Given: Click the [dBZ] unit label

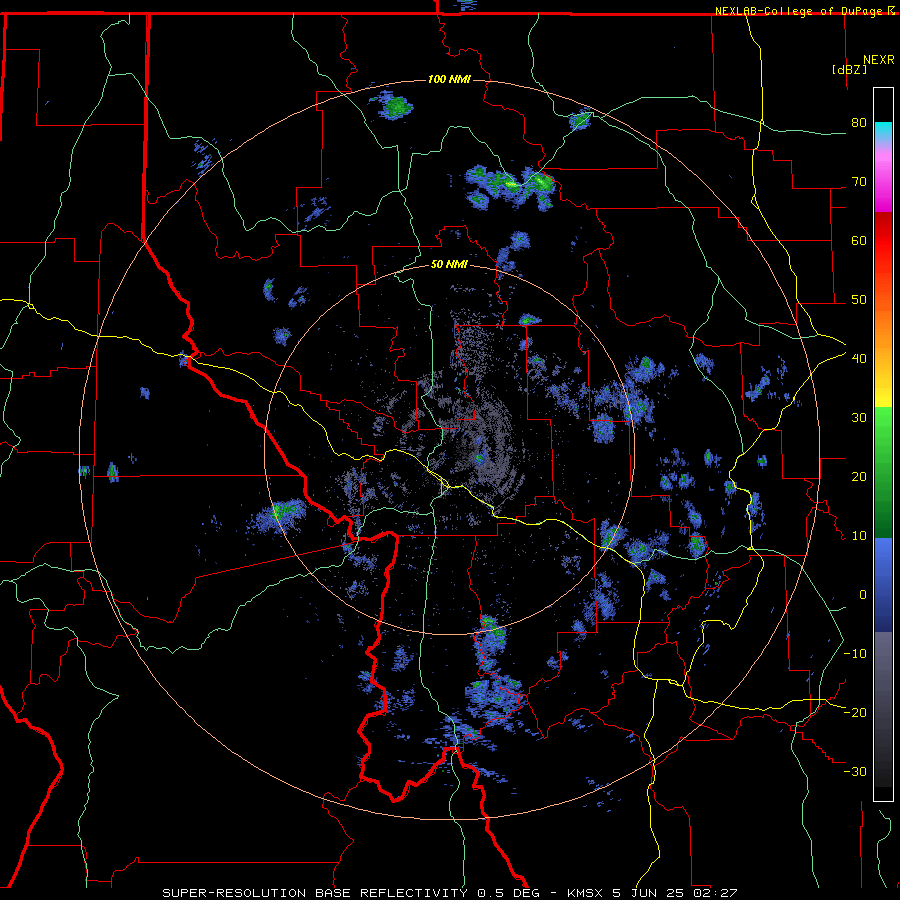Looking at the screenshot, I should 849,69.
